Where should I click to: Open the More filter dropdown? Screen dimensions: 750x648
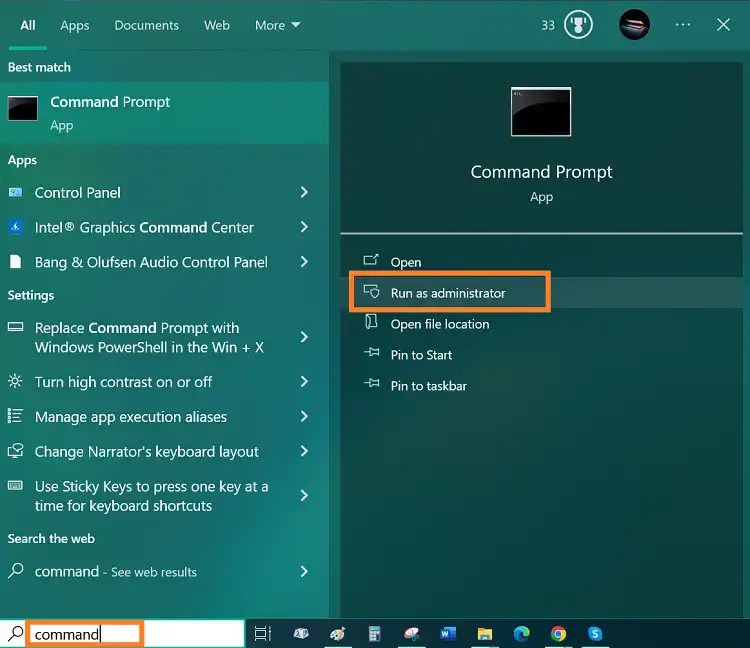point(277,25)
